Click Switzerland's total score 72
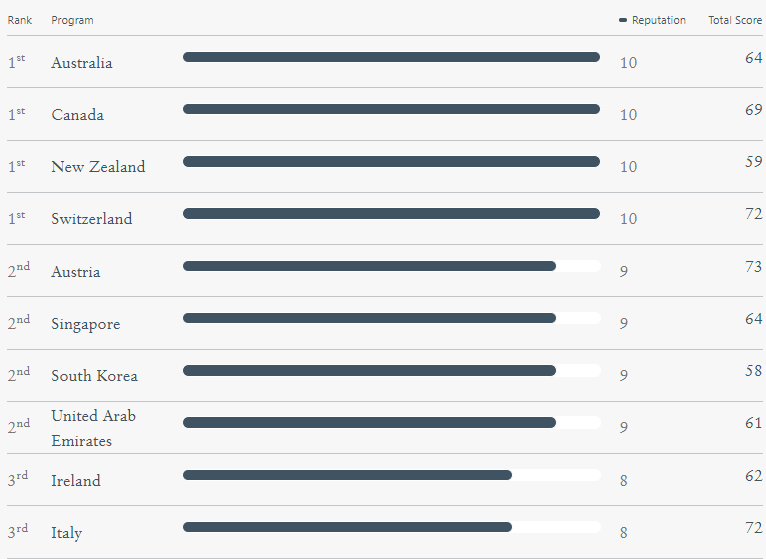 point(753,214)
